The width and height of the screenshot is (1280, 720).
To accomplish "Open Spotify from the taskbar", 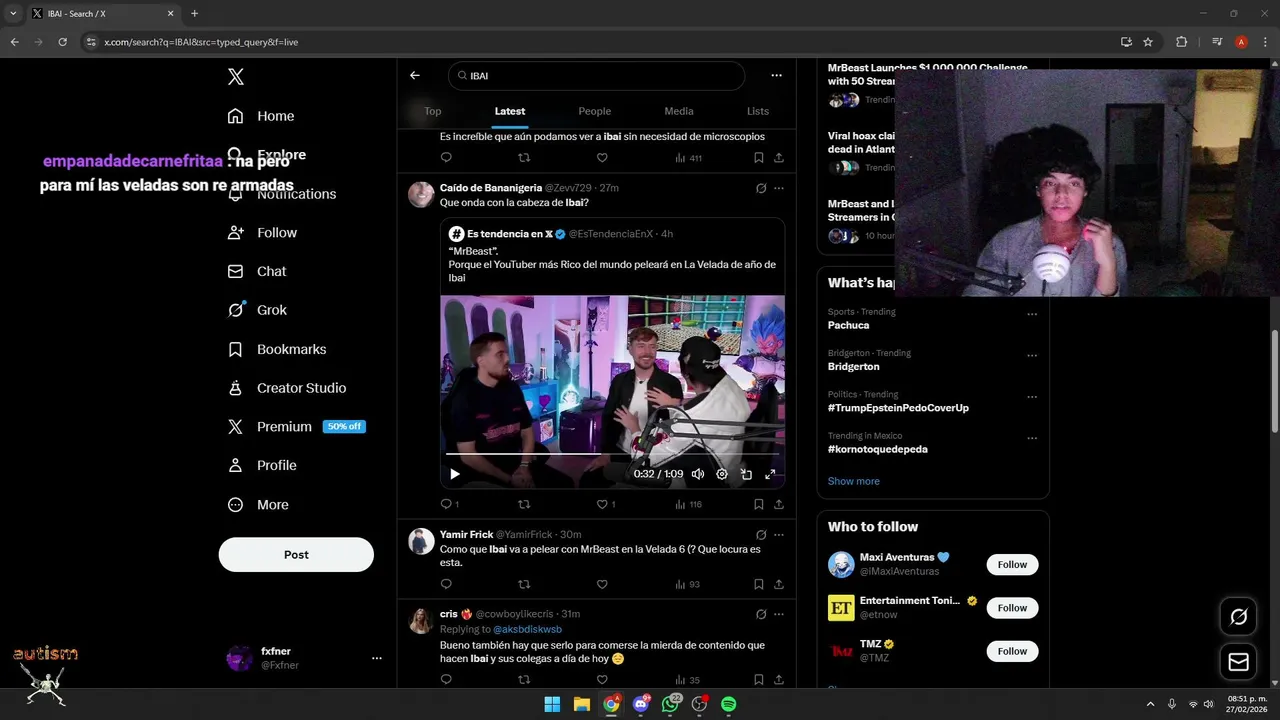I will coord(729,704).
